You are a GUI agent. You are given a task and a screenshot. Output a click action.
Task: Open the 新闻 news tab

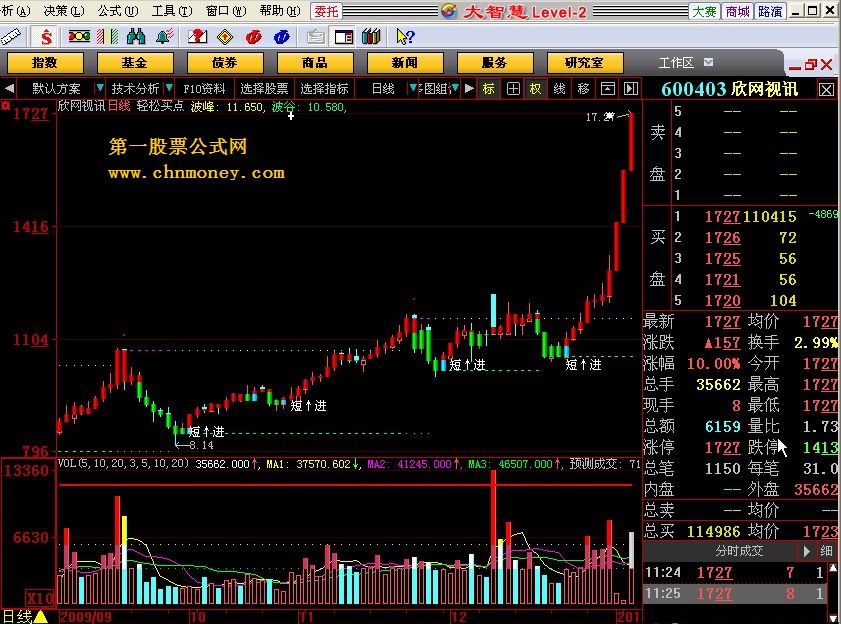[405, 63]
